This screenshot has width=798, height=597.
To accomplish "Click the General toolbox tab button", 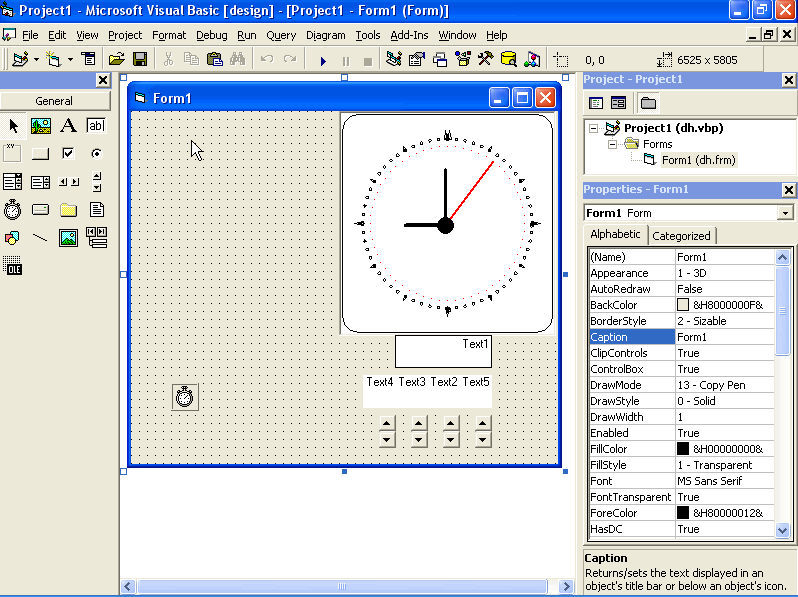I will (54, 101).
